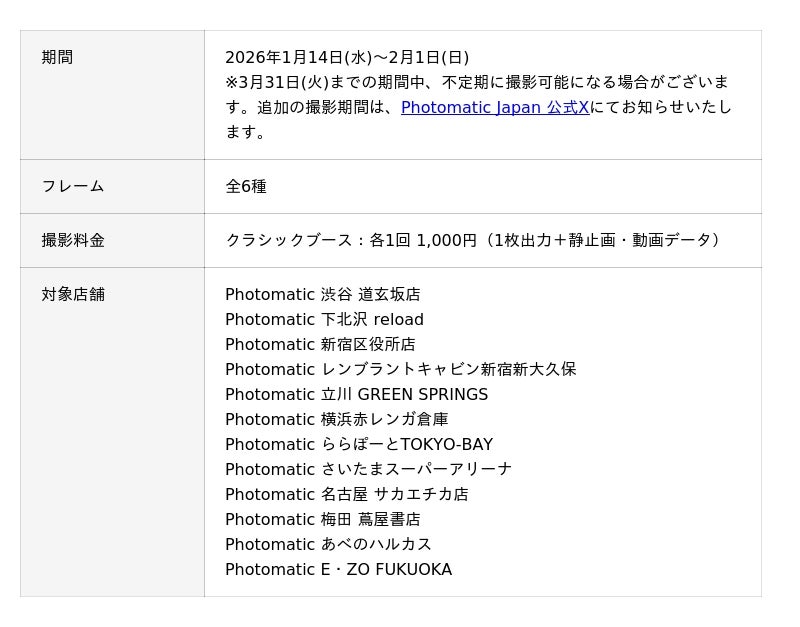
Task: Select Photomatic 下北沢 reload store entry
Action: coord(324,319)
